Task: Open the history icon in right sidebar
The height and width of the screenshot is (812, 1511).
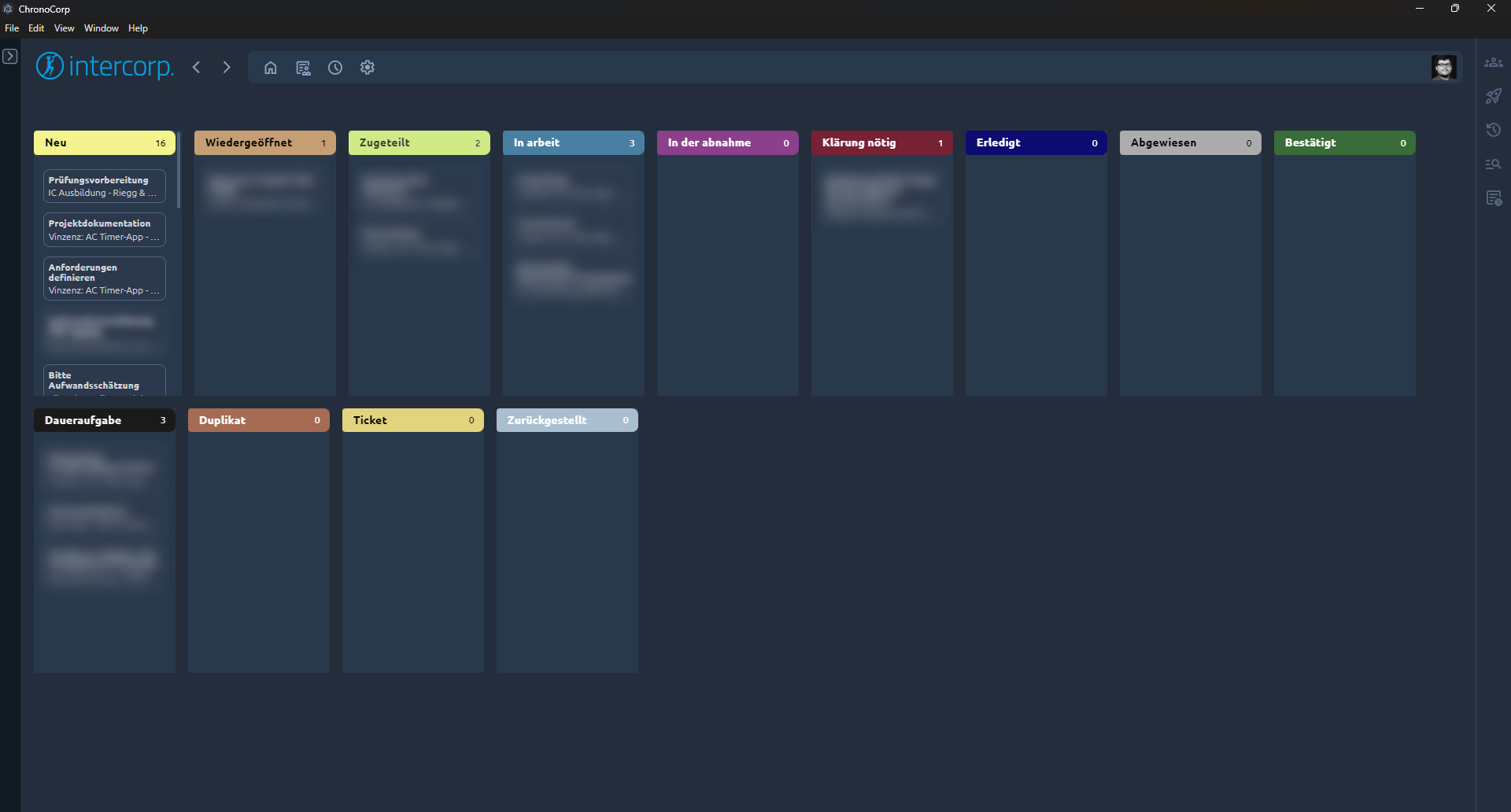Action: [x=1493, y=130]
